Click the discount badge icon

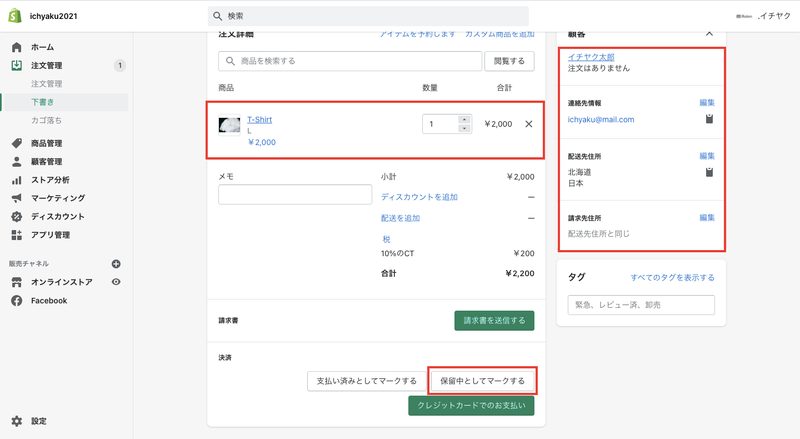tap(16, 216)
